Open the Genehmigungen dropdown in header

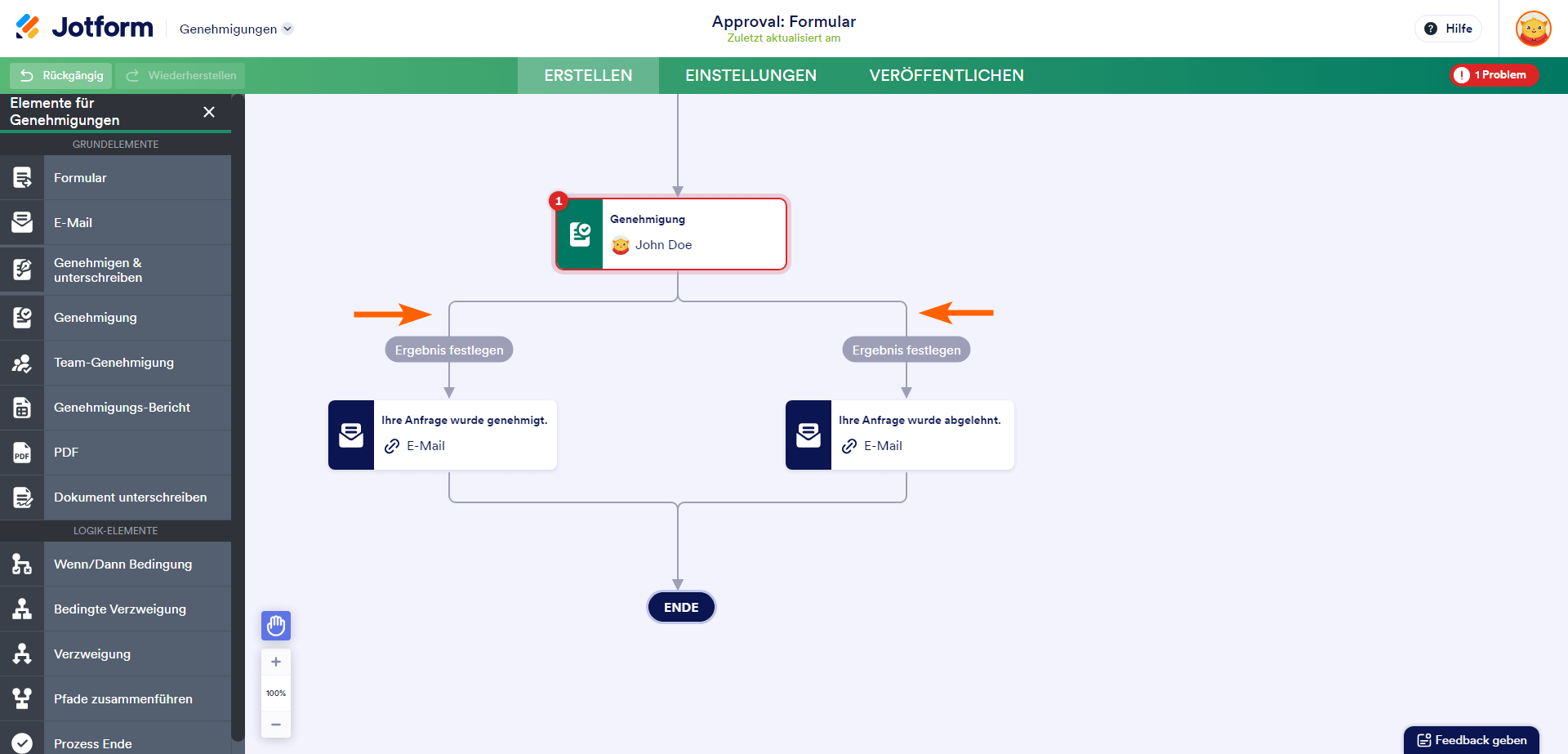(236, 29)
